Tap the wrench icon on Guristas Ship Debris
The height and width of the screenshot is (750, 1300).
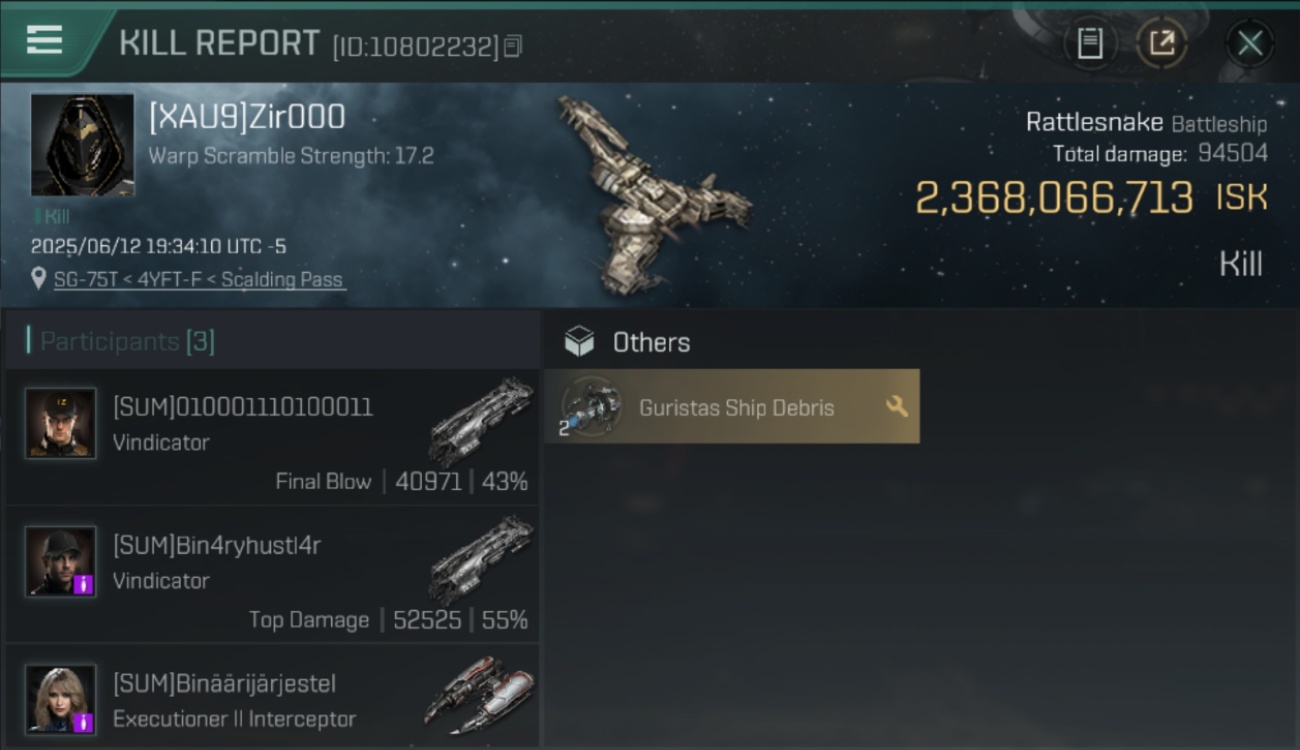[897, 406]
